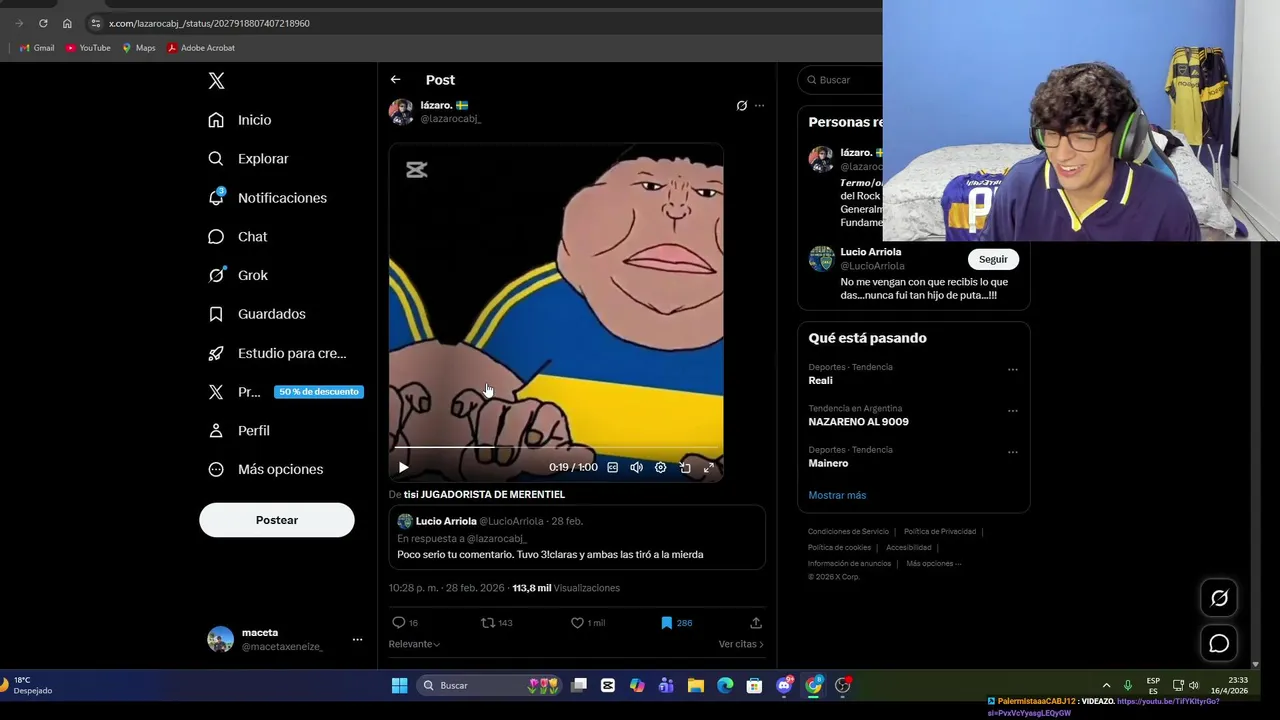Seek on the video progress bar
Screen dimensions: 1280x720
[x=555, y=448]
